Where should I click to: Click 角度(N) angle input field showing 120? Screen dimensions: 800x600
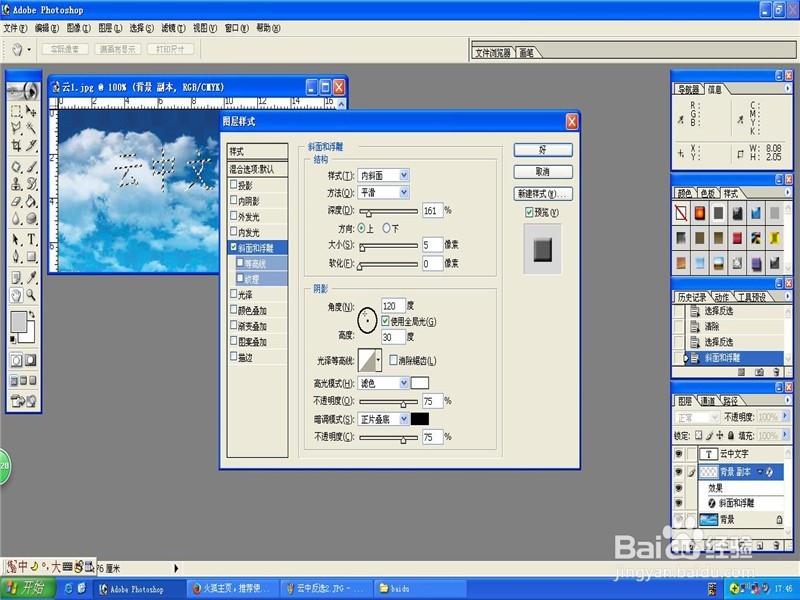coord(393,306)
